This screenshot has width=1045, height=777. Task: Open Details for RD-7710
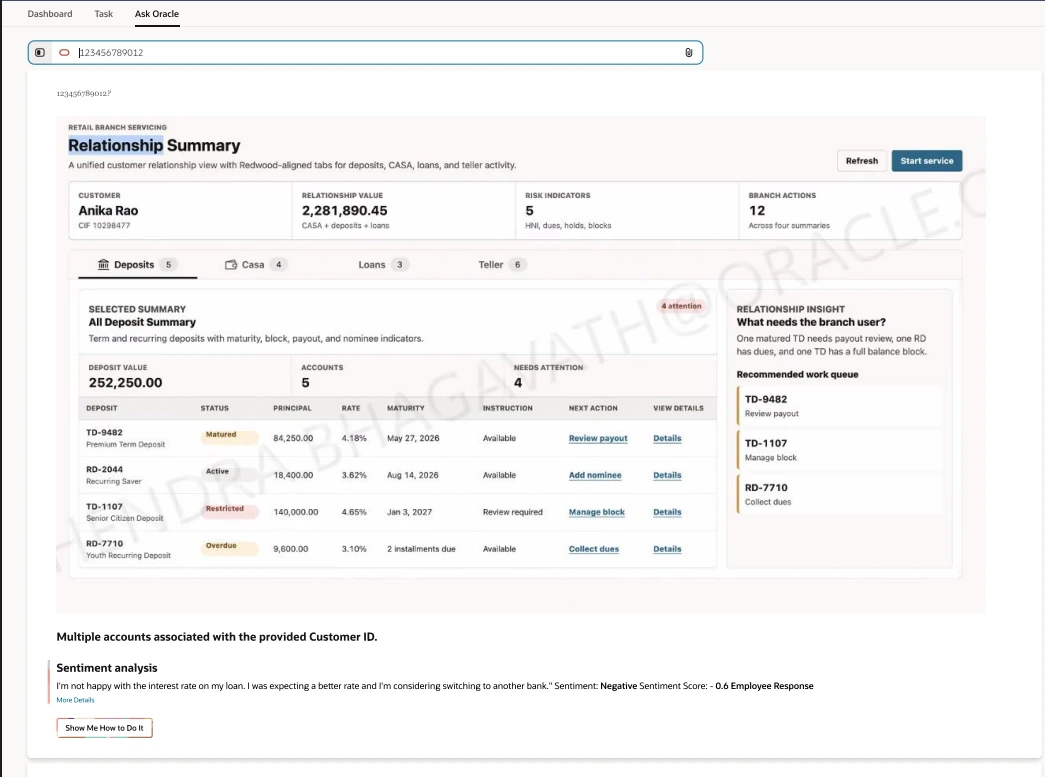point(667,549)
